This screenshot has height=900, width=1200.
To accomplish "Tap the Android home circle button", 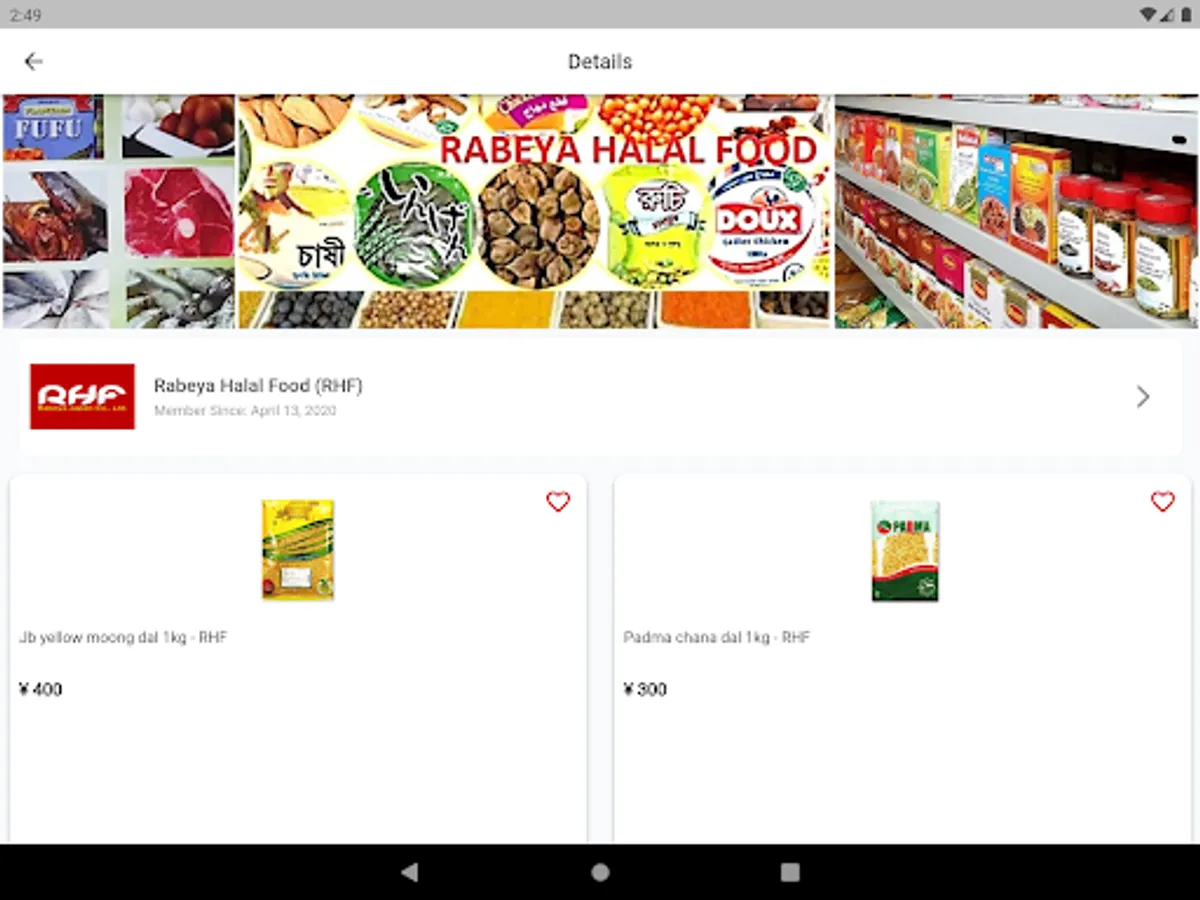I will (x=600, y=872).
